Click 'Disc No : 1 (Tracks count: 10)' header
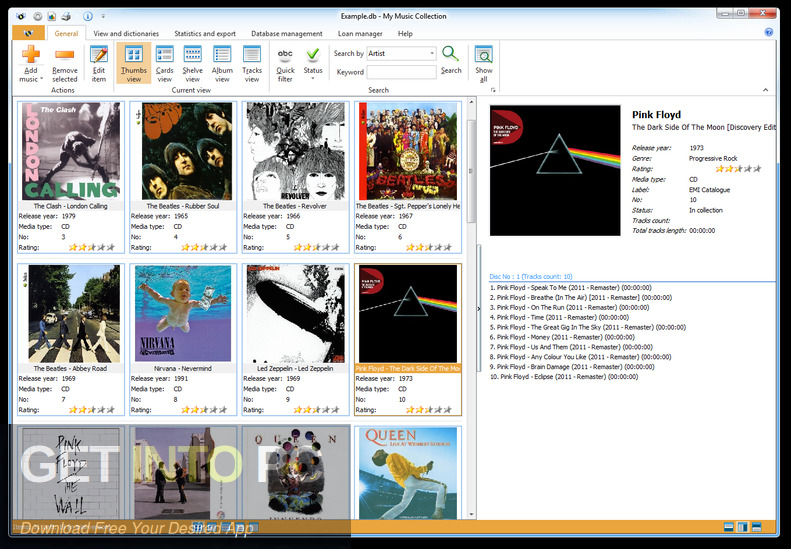Screen dimensions: 791x549 (x=531, y=277)
